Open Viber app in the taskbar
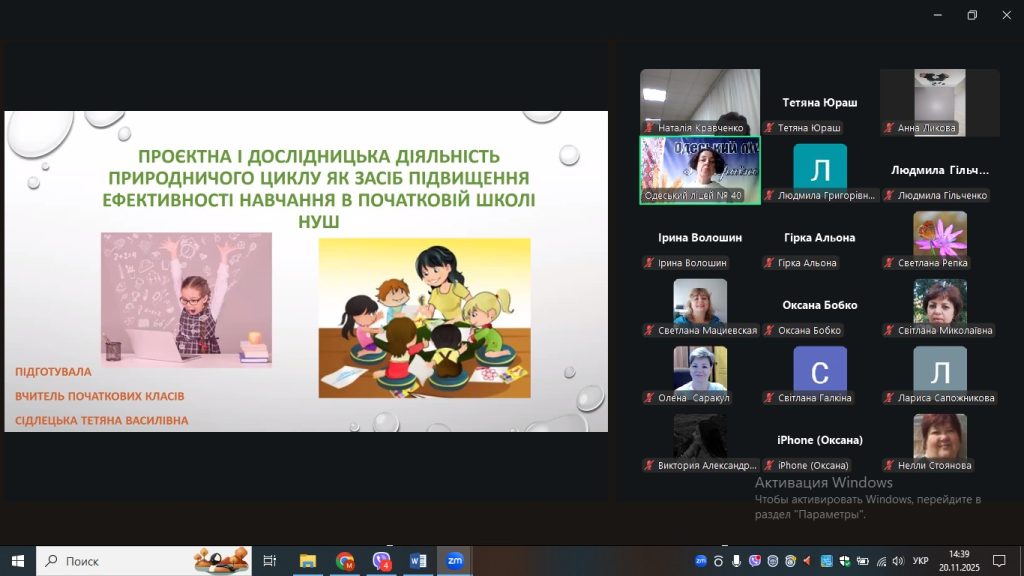The height and width of the screenshot is (576, 1024). [x=382, y=561]
